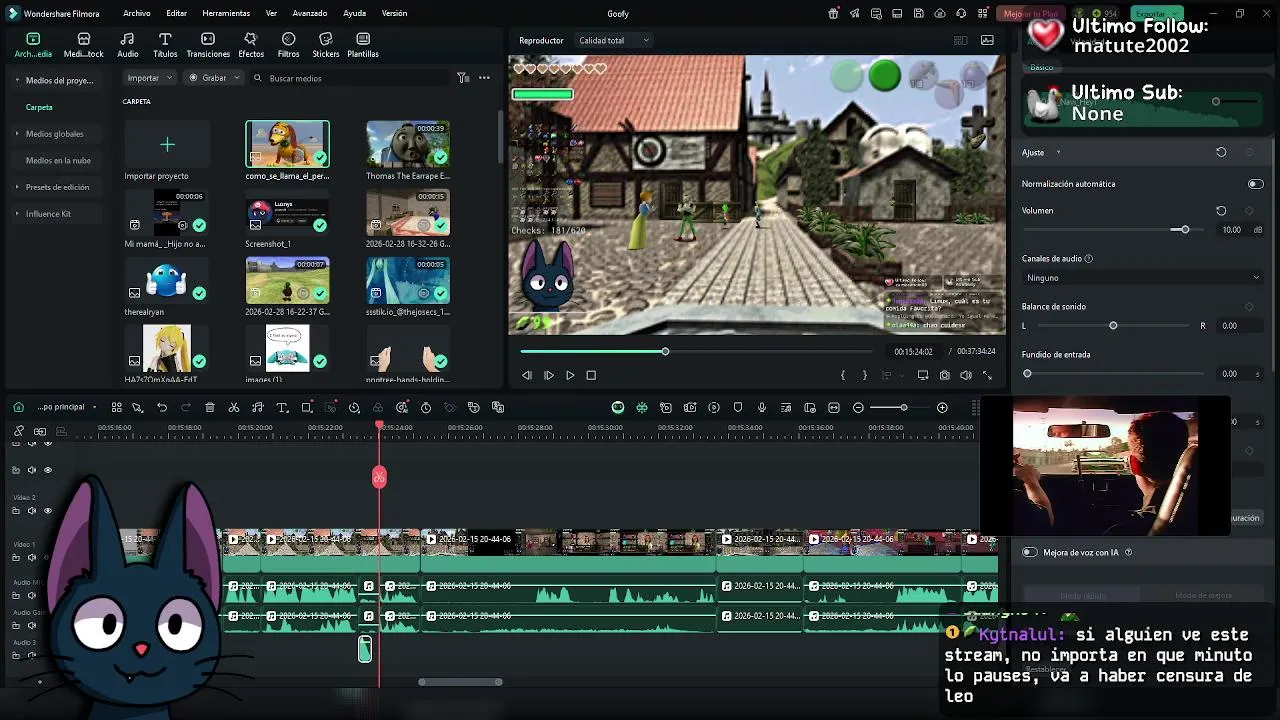
Task: Click the stop button in the player
Action: pos(591,375)
